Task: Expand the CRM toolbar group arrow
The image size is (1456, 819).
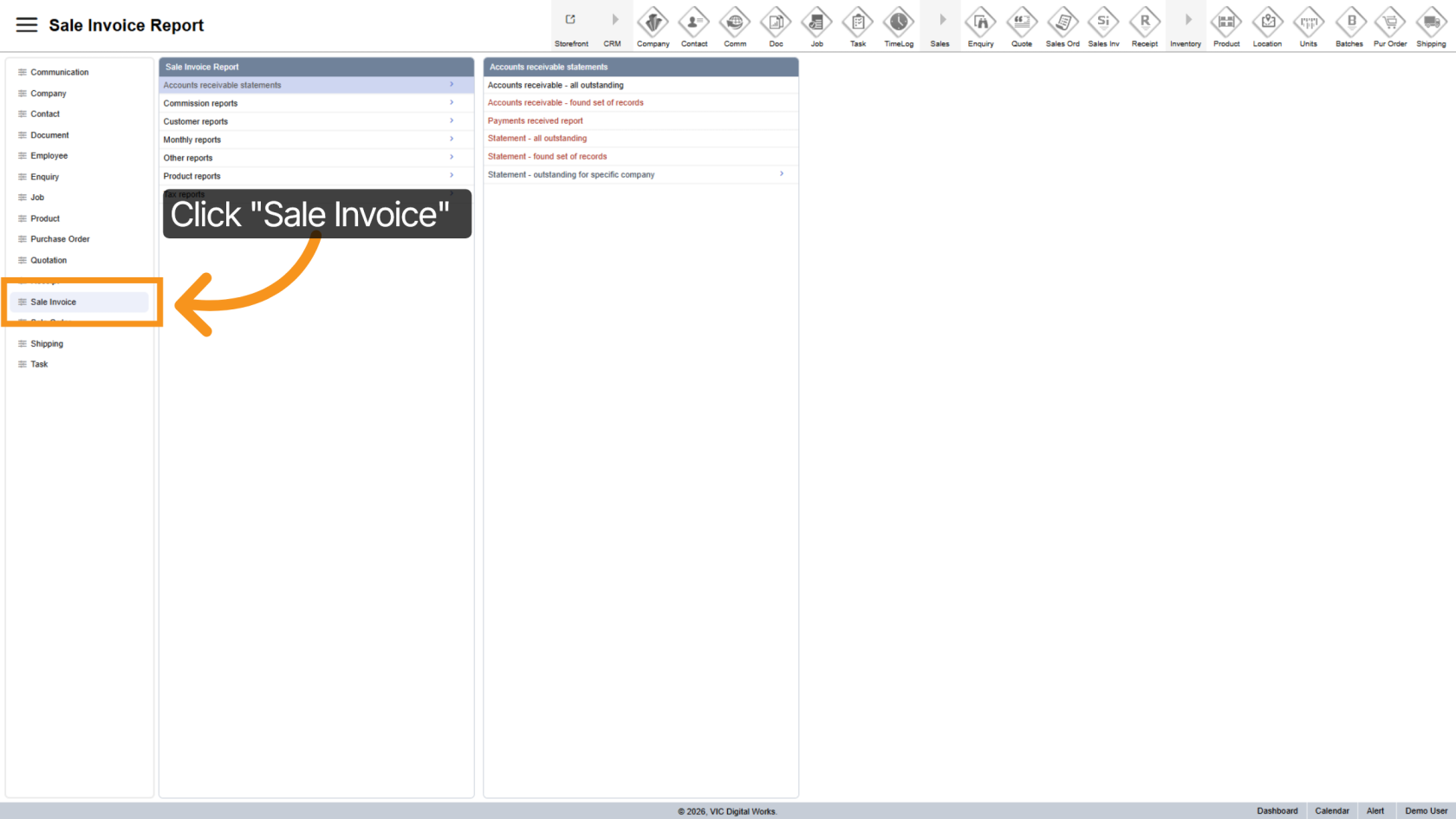Action: click(613, 21)
